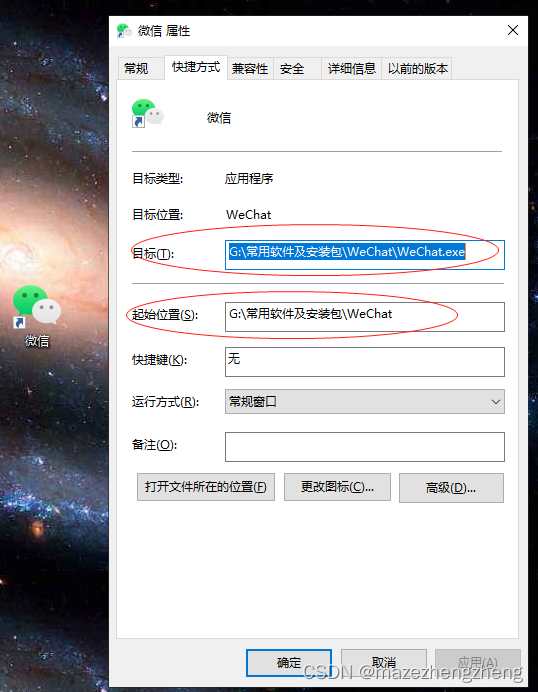Click the 起始位置(S) input field
This screenshot has width=538, height=692.
[x=365, y=316]
